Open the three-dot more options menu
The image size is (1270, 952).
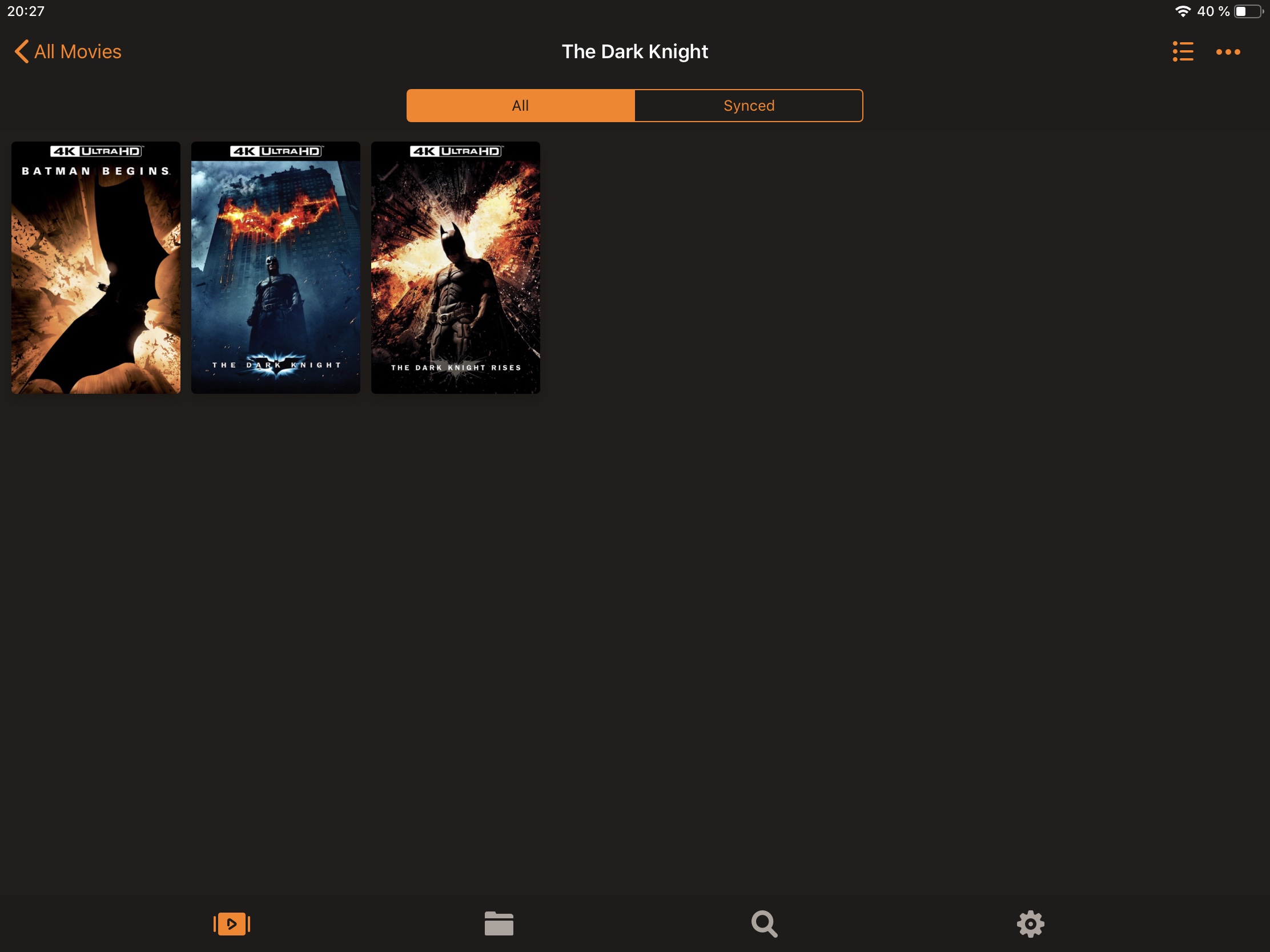pos(1228,52)
